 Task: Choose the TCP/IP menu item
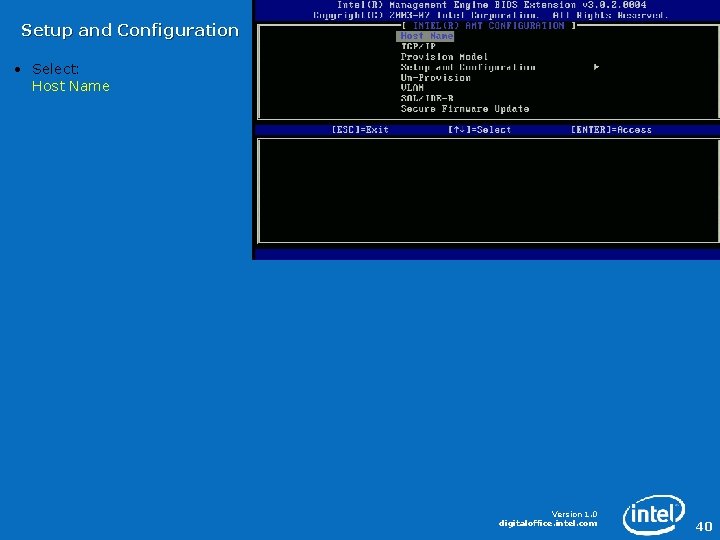point(418,46)
